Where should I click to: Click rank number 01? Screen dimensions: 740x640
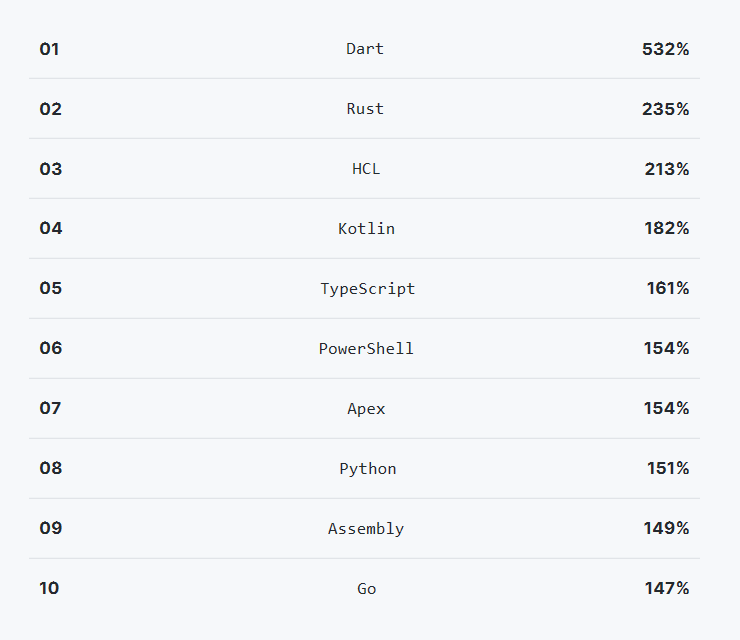click(49, 49)
